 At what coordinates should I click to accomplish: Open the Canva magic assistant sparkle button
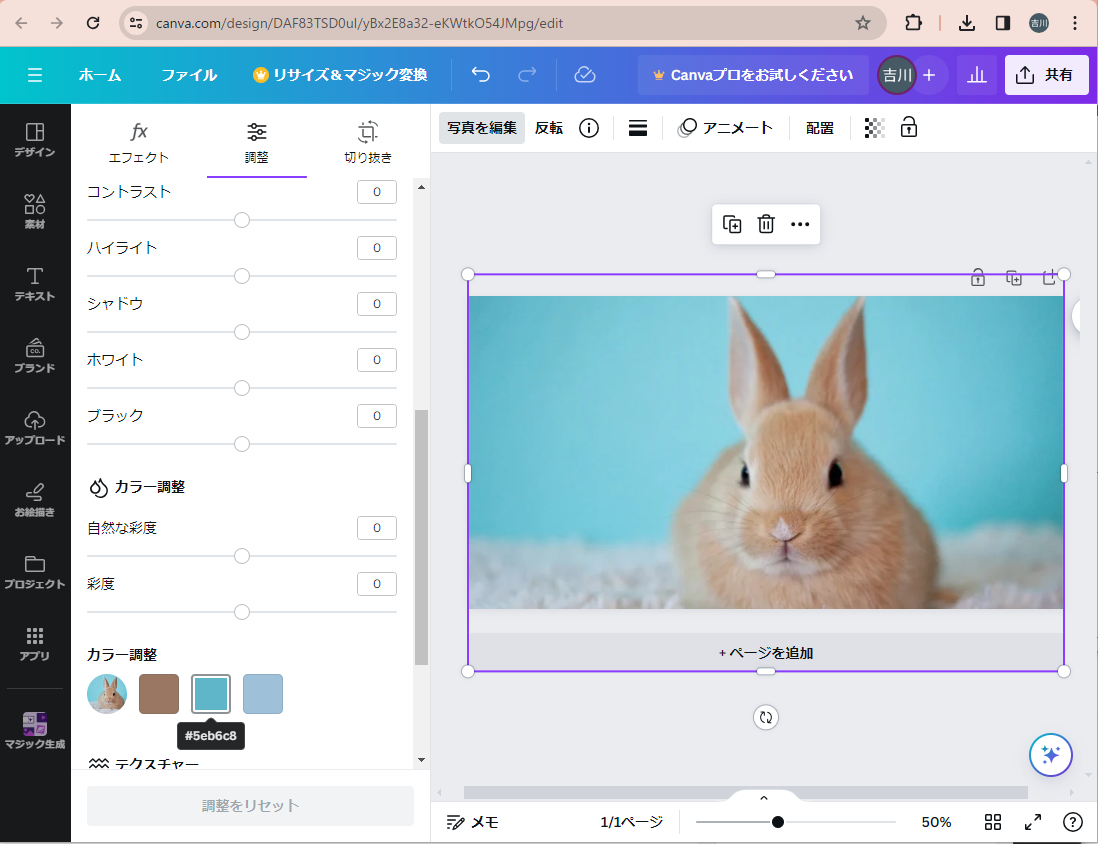[1050, 755]
